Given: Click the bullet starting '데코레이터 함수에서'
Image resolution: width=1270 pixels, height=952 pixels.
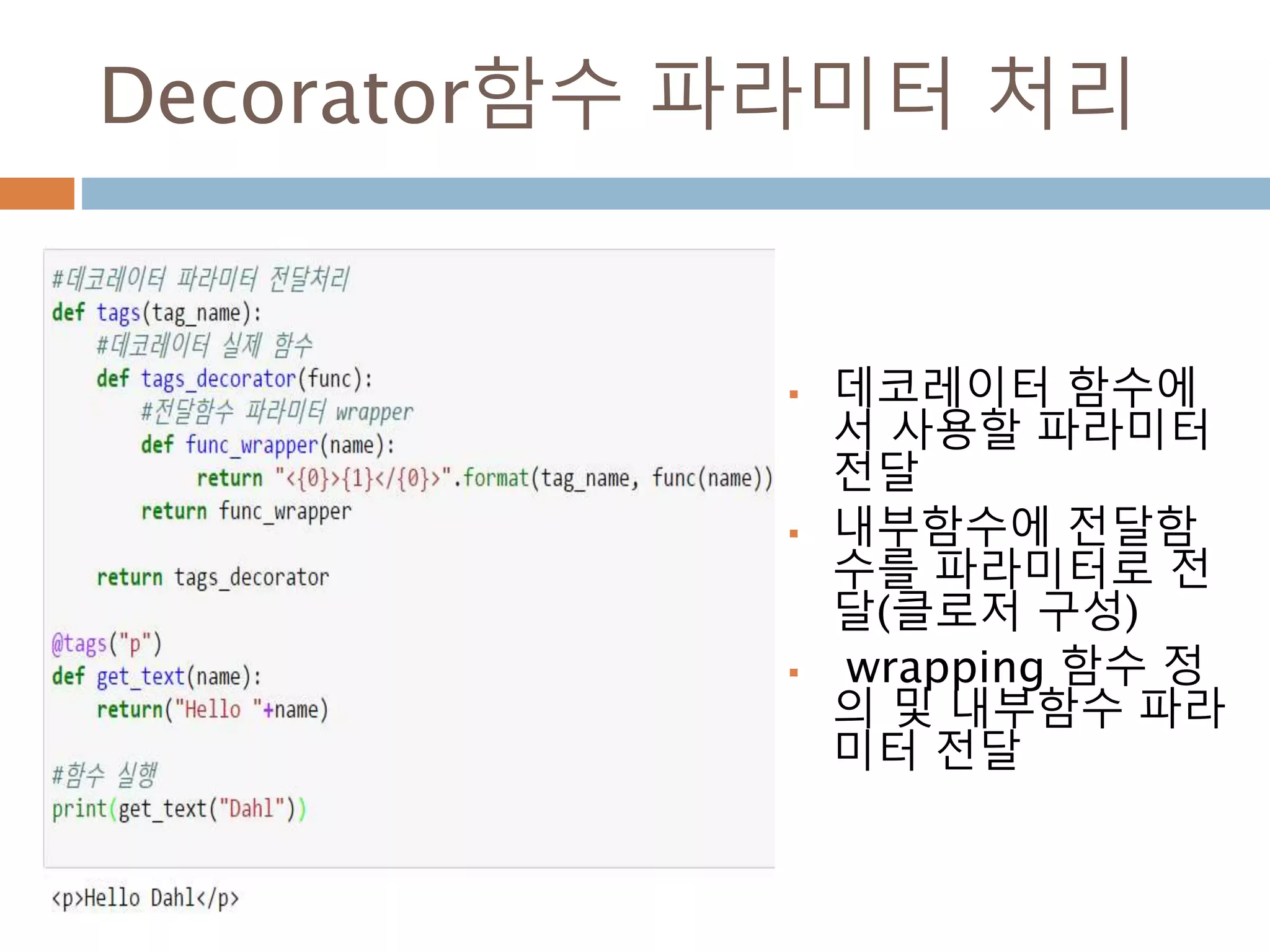Looking at the screenshot, I should (x=1021, y=428).
